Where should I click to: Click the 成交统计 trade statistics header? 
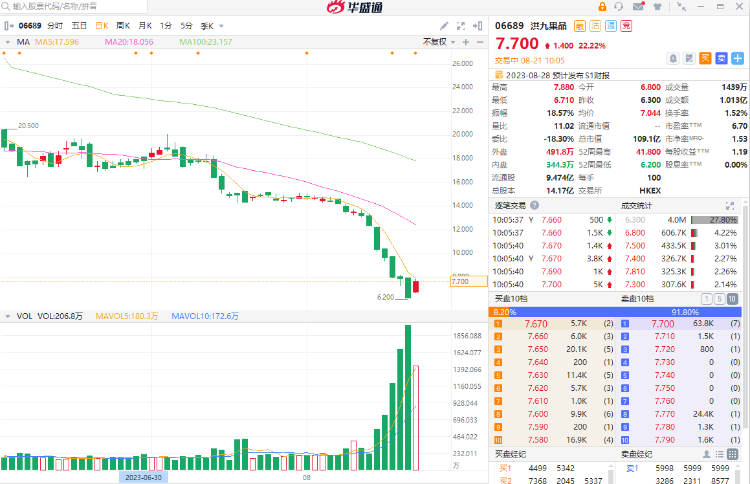636,206
